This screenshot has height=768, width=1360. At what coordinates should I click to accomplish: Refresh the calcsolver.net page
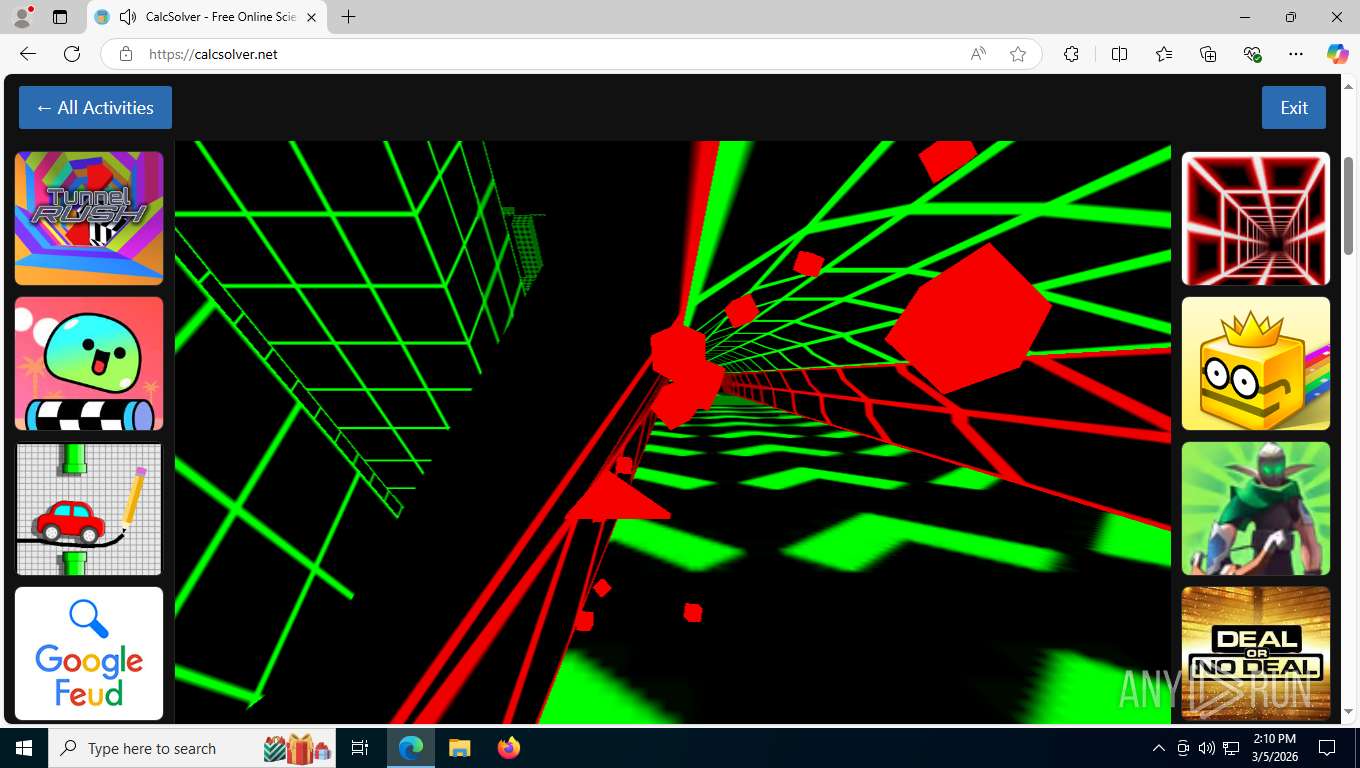72,54
